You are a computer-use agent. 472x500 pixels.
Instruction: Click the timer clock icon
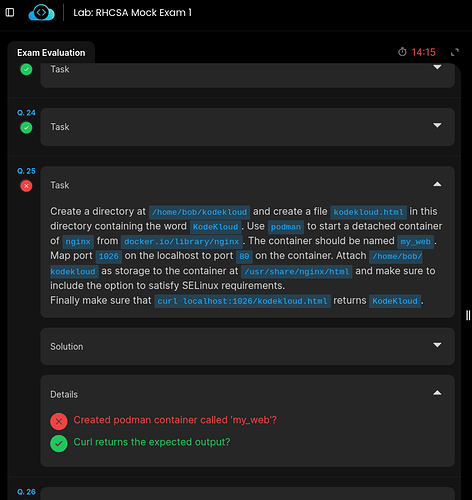(x=402, y=52)
